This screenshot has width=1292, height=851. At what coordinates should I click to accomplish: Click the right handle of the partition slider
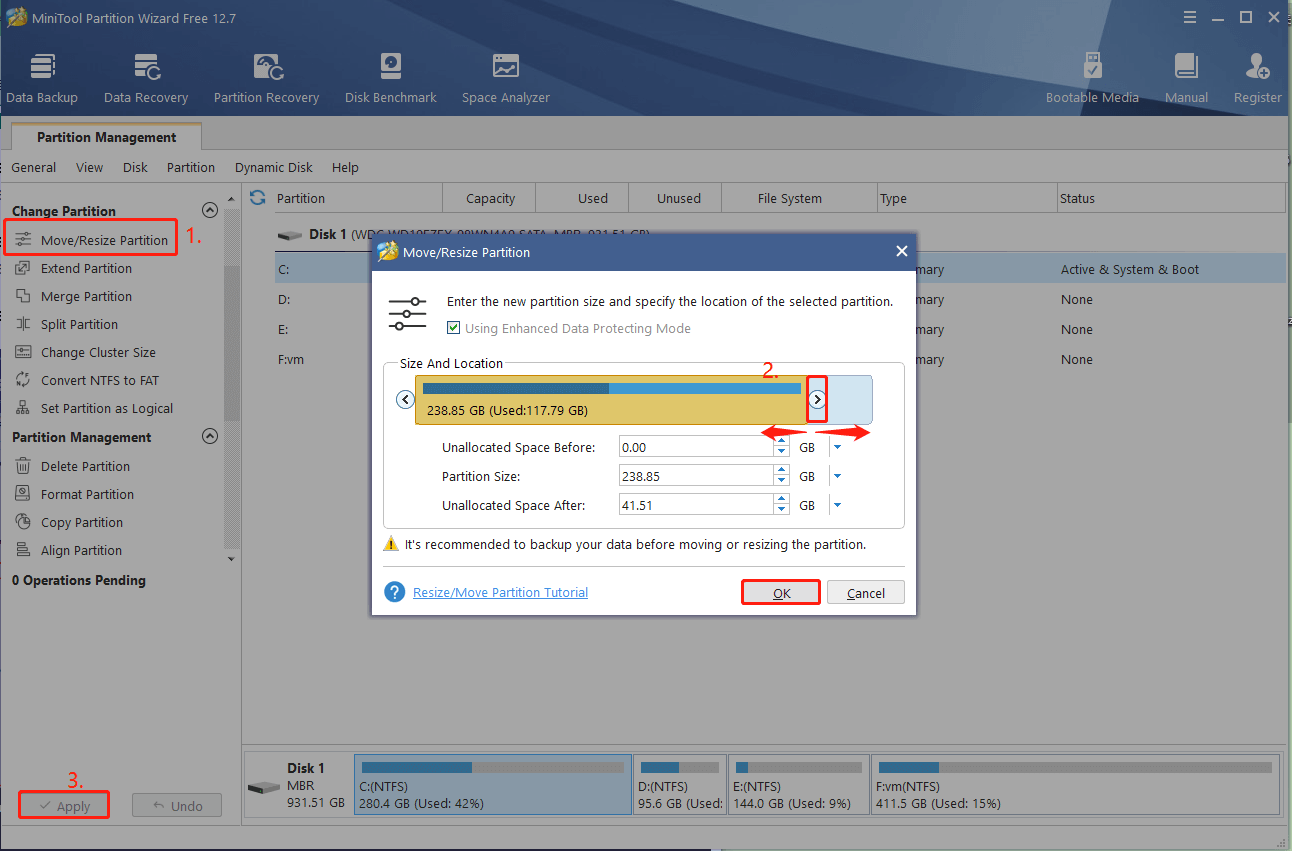[817, 399]
